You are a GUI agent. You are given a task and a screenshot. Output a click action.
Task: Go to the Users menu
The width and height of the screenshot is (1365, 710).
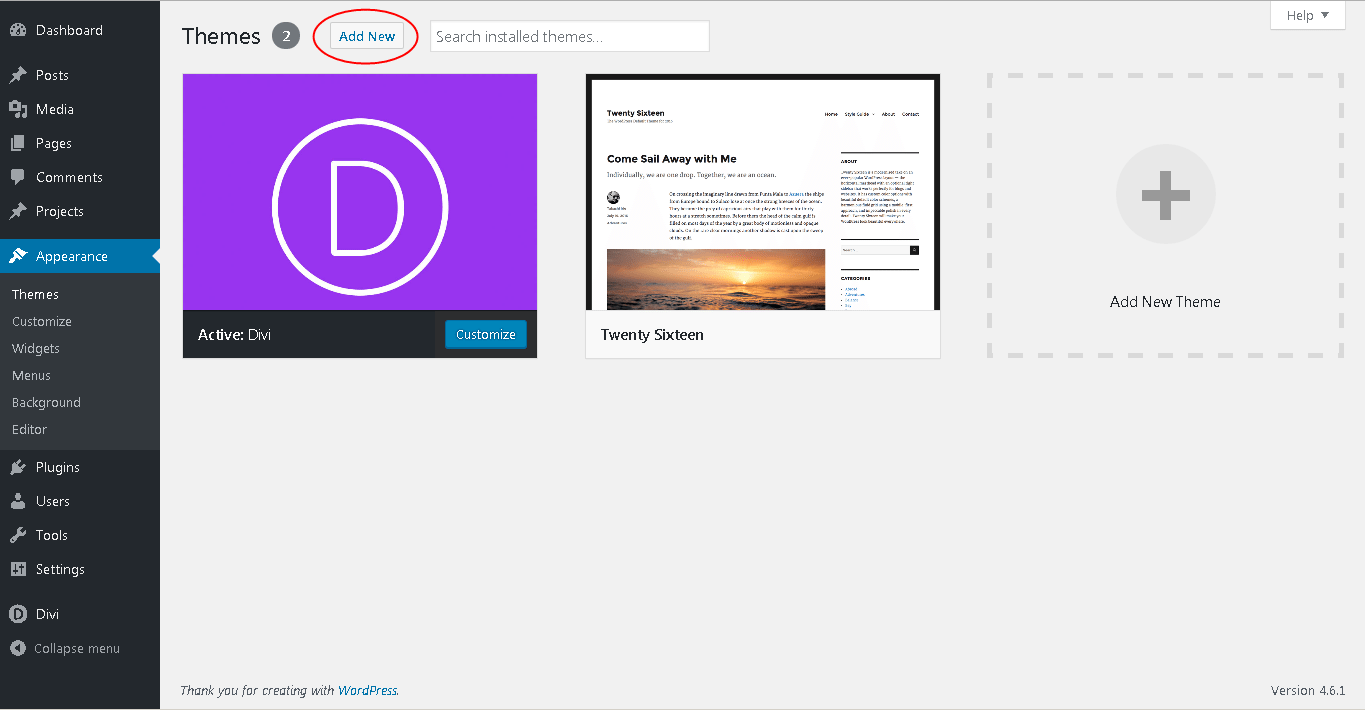pyautogui.click(x=80, y=501)
